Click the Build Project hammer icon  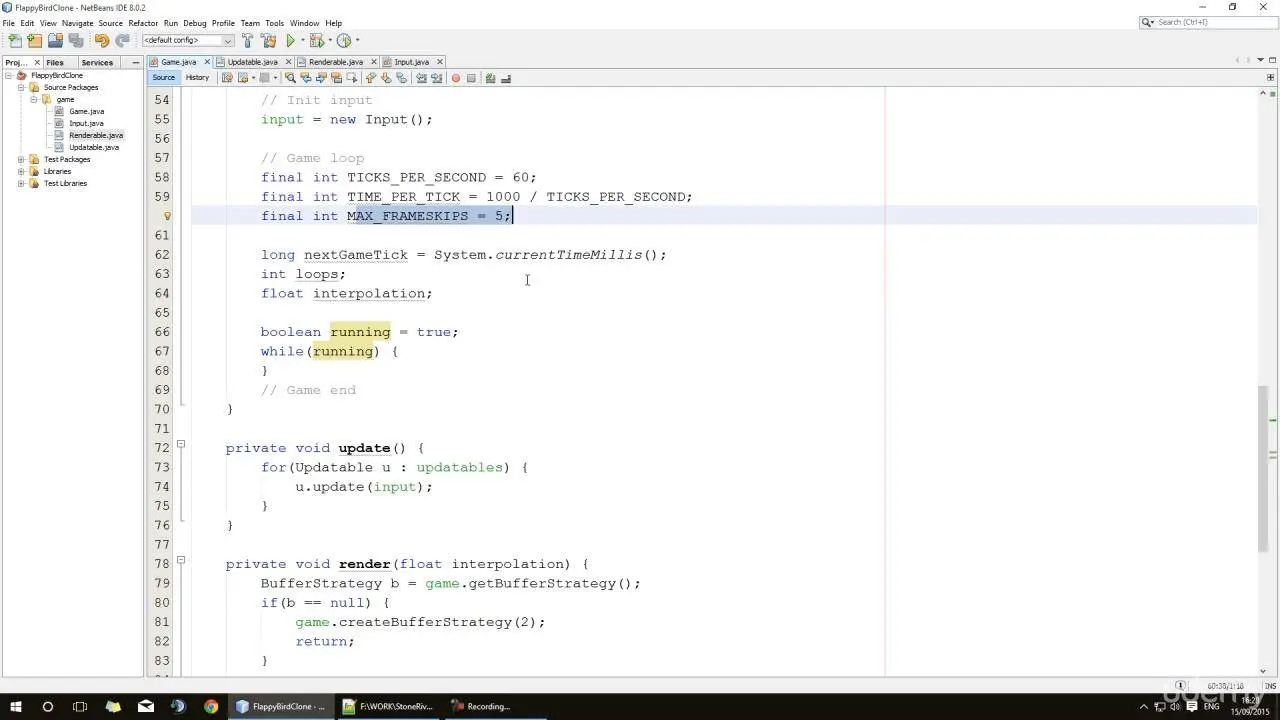[x=247, y=41]
